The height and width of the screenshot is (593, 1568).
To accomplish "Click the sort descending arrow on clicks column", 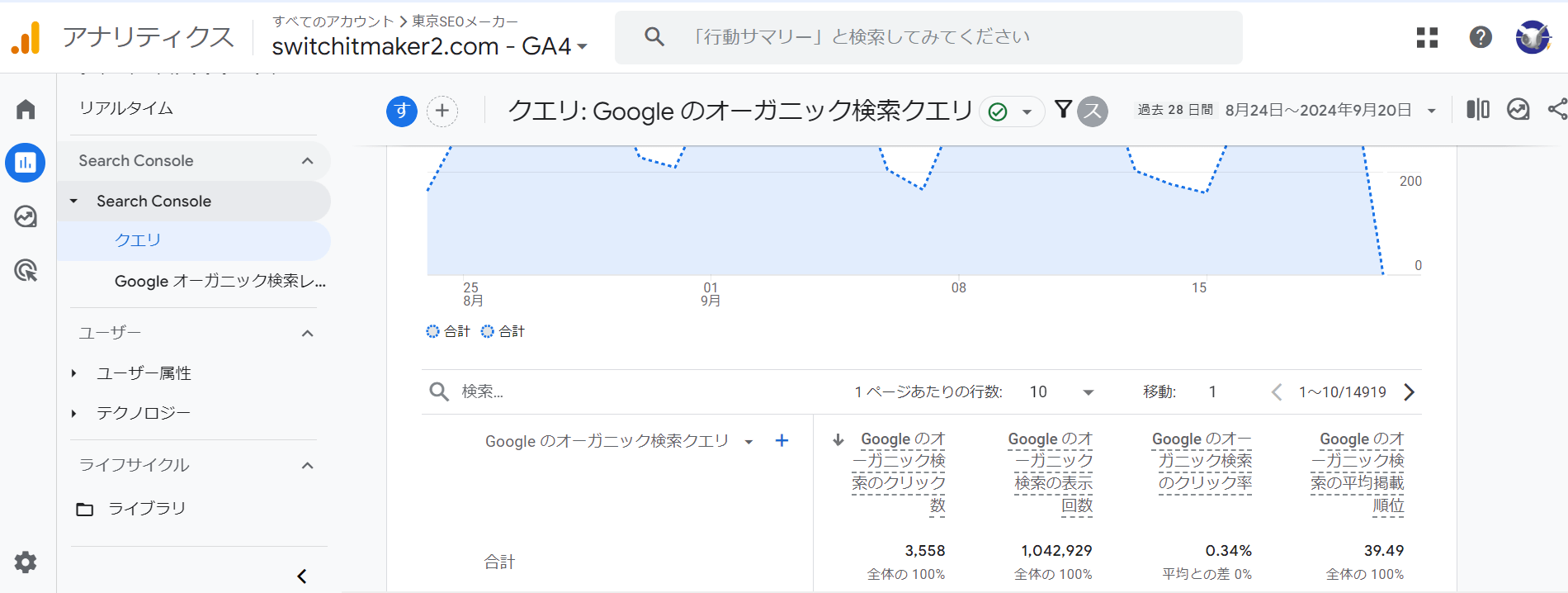I will coord(838,440).
